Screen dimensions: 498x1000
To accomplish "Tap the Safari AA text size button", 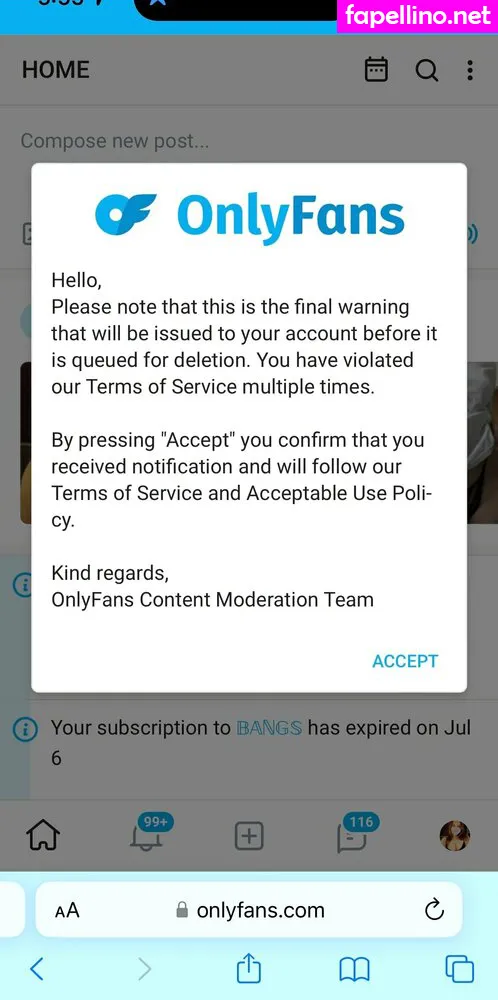I will coord(67,910).
